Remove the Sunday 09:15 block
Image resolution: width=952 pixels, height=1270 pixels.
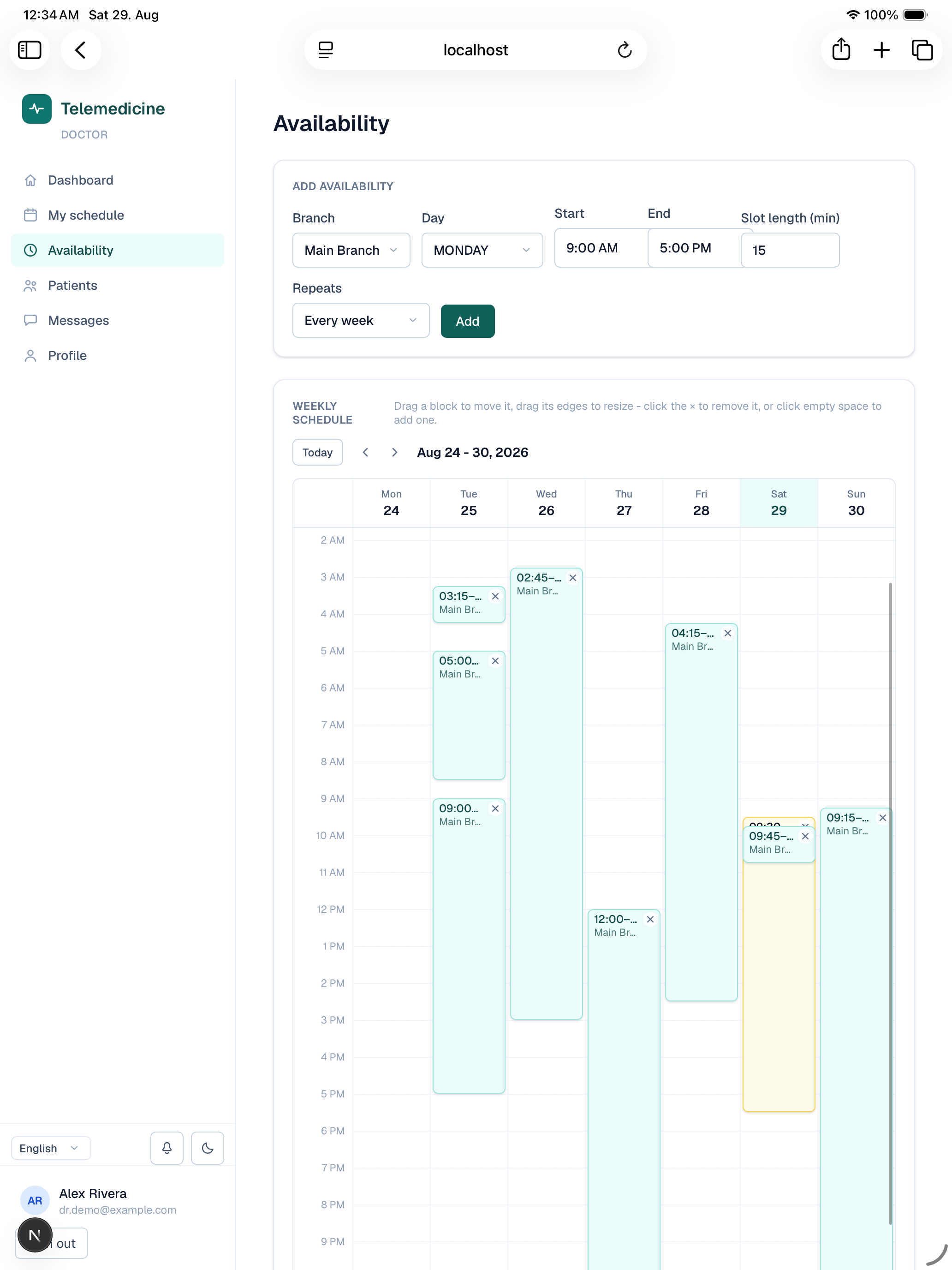coord(882,818)
